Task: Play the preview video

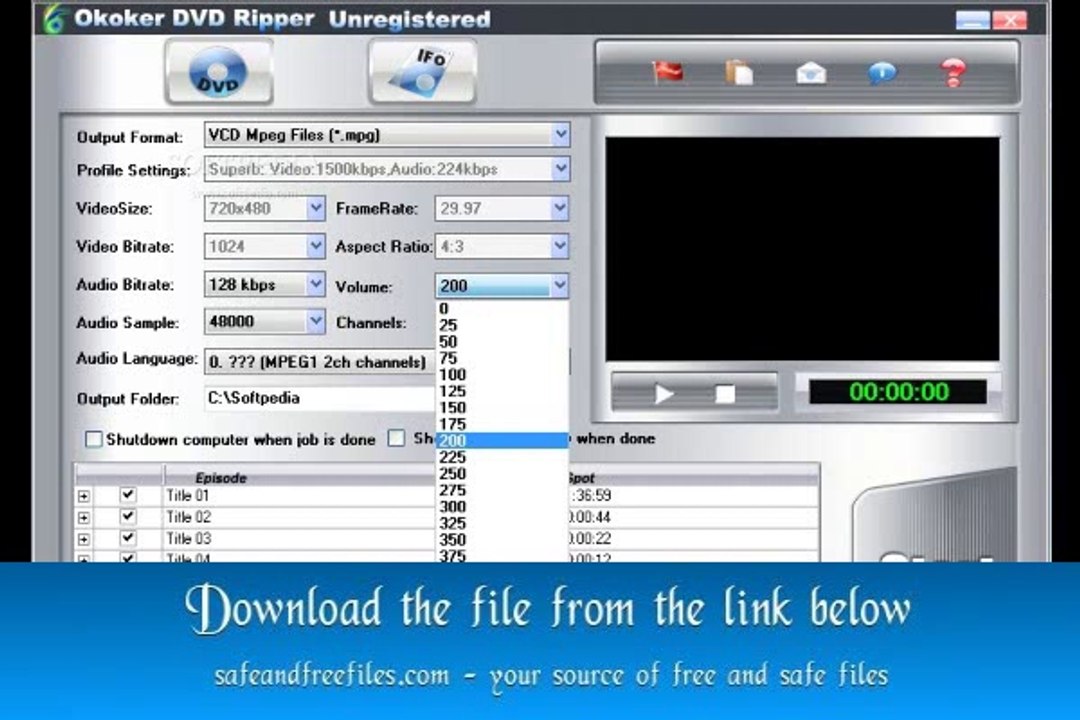Action: [663, 394]
